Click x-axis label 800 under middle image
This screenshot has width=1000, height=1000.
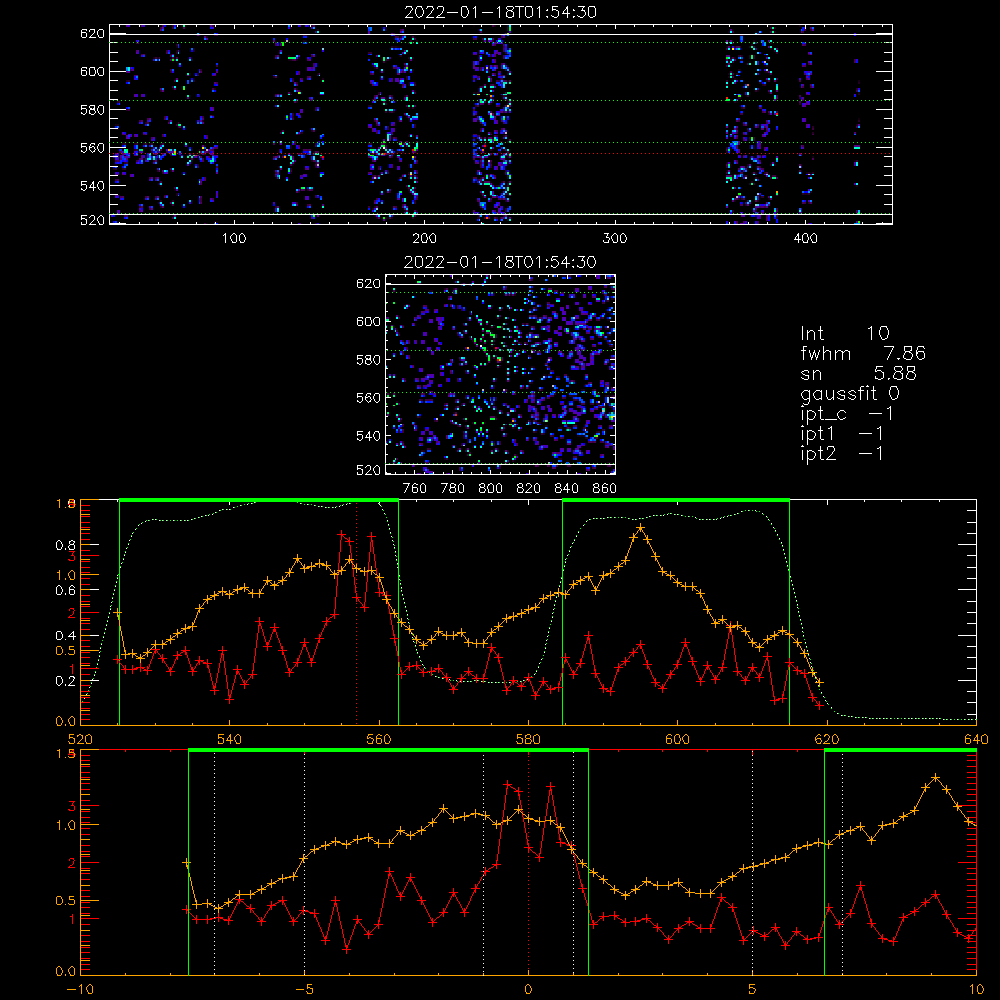pyautogui.click(x=490, y=489)
